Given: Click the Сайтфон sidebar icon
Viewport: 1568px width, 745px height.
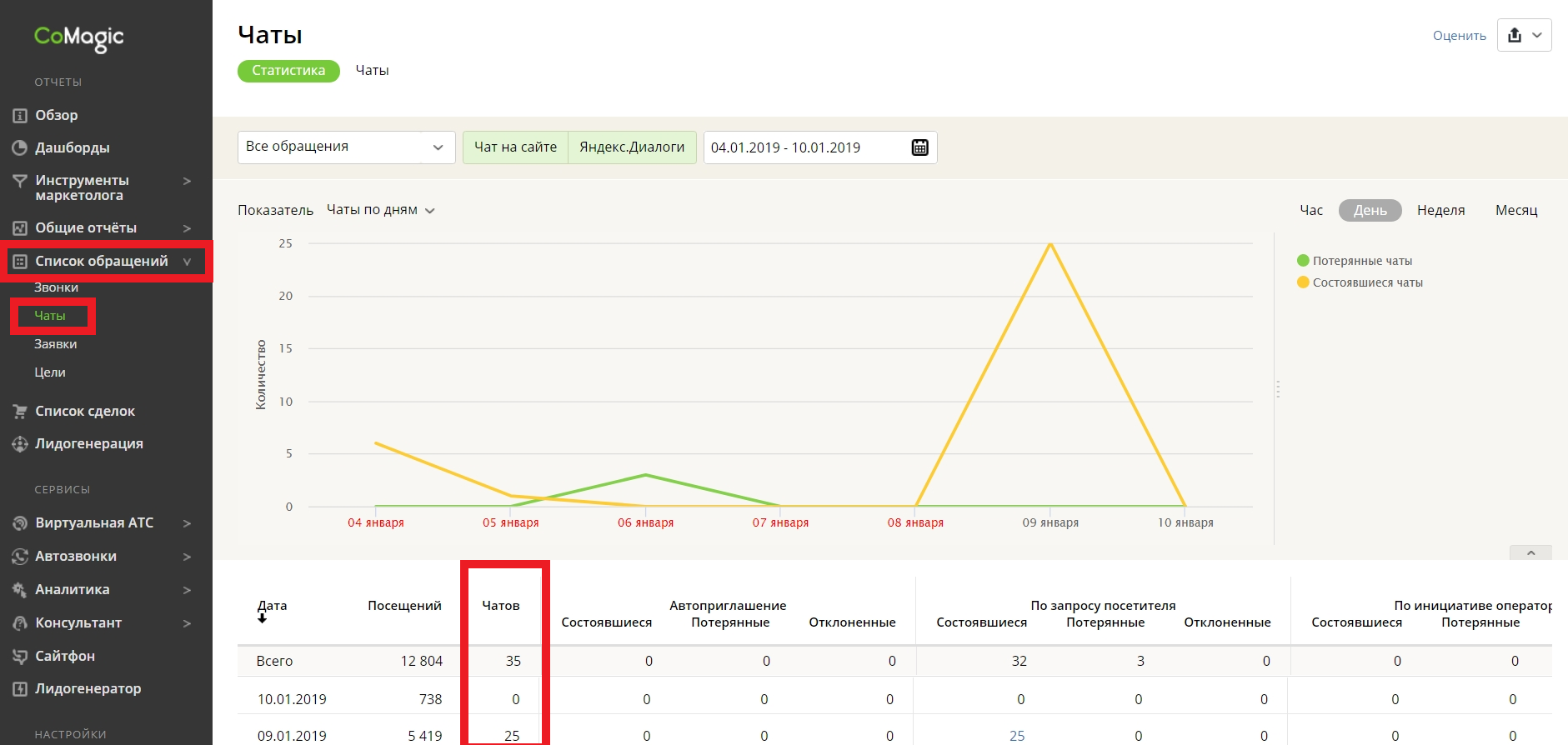Looking at the screenshot, I should [x=20, y=657].
